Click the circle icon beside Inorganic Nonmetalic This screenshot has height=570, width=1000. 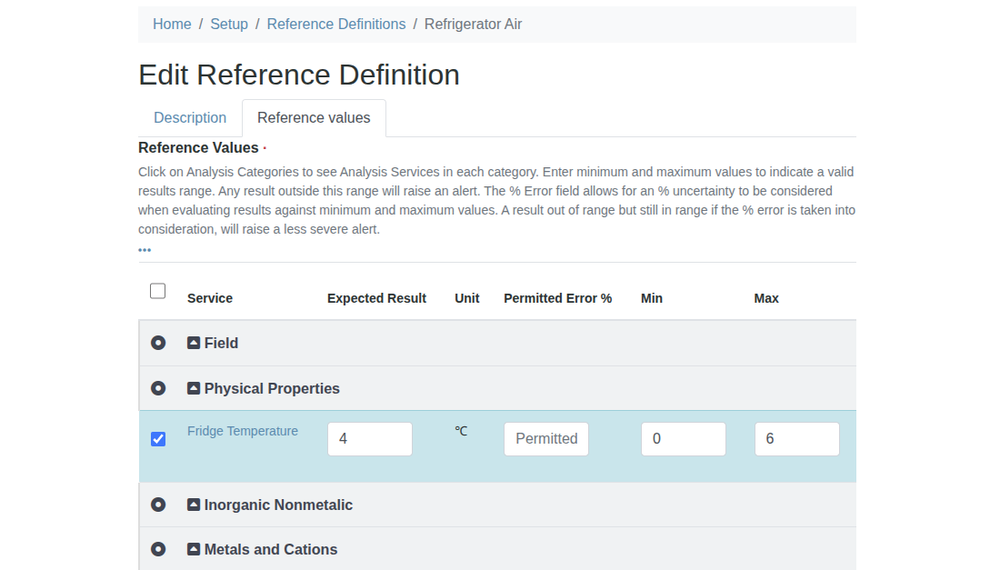pyautogui.click(x=158, y=505)
